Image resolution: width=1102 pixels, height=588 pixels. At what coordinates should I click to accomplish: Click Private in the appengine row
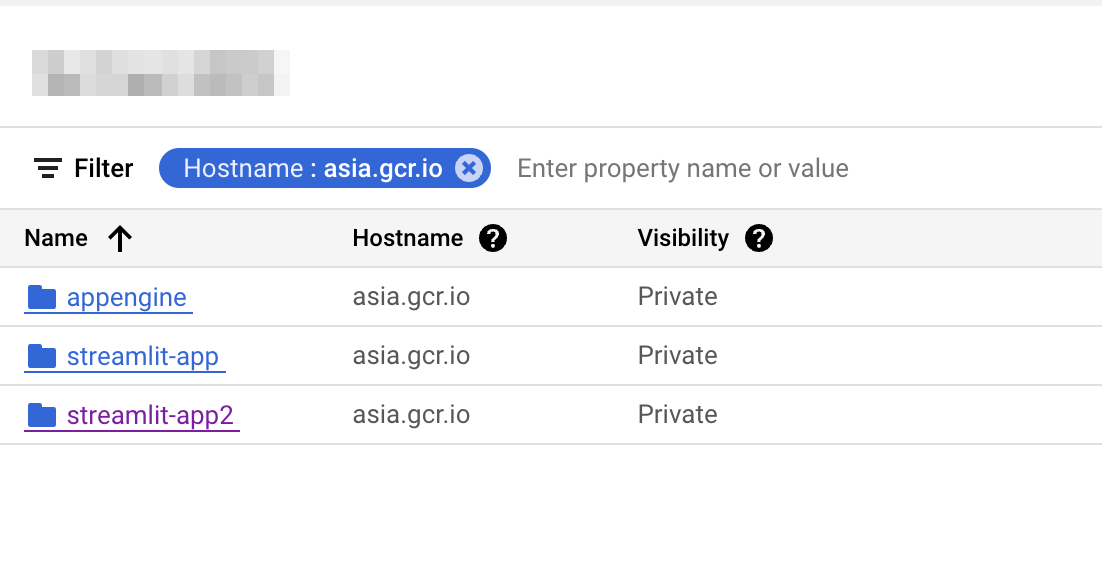pos(677,297)
